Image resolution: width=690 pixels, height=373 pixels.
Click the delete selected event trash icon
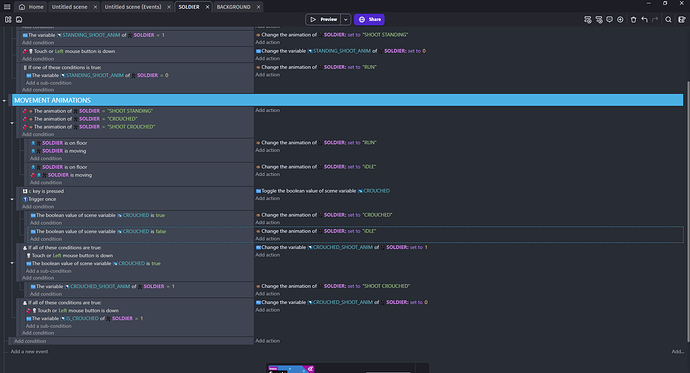[x=633, y=19]
